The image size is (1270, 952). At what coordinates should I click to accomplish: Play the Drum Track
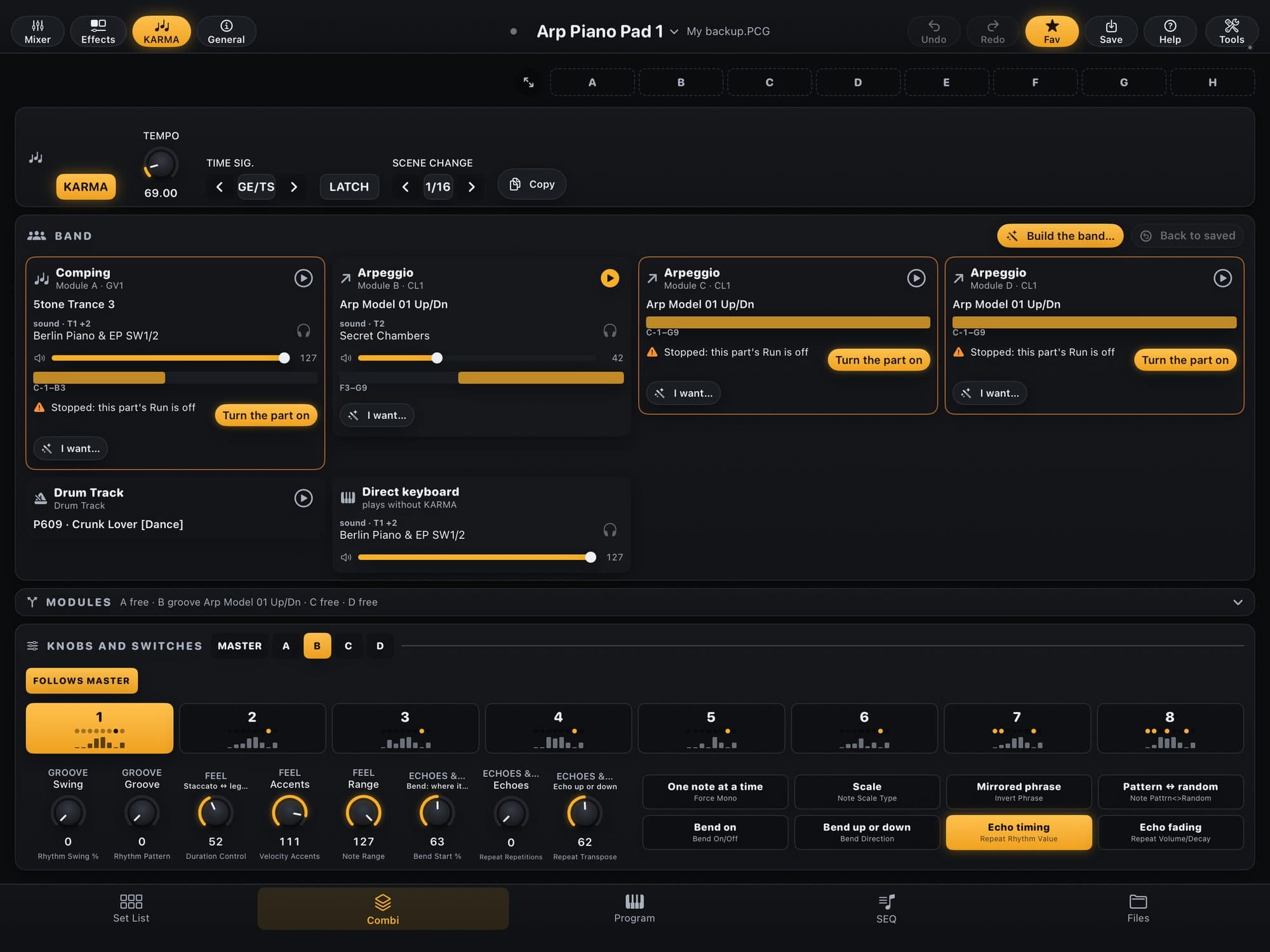point(304,498)
